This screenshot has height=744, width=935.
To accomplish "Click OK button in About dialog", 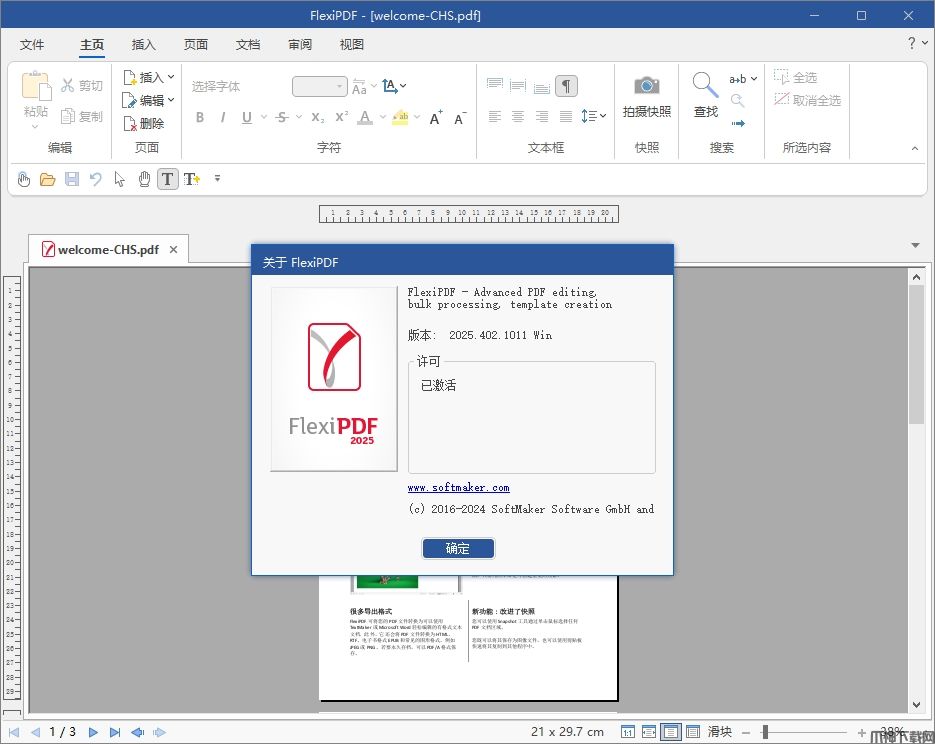I will pos(458,548).
